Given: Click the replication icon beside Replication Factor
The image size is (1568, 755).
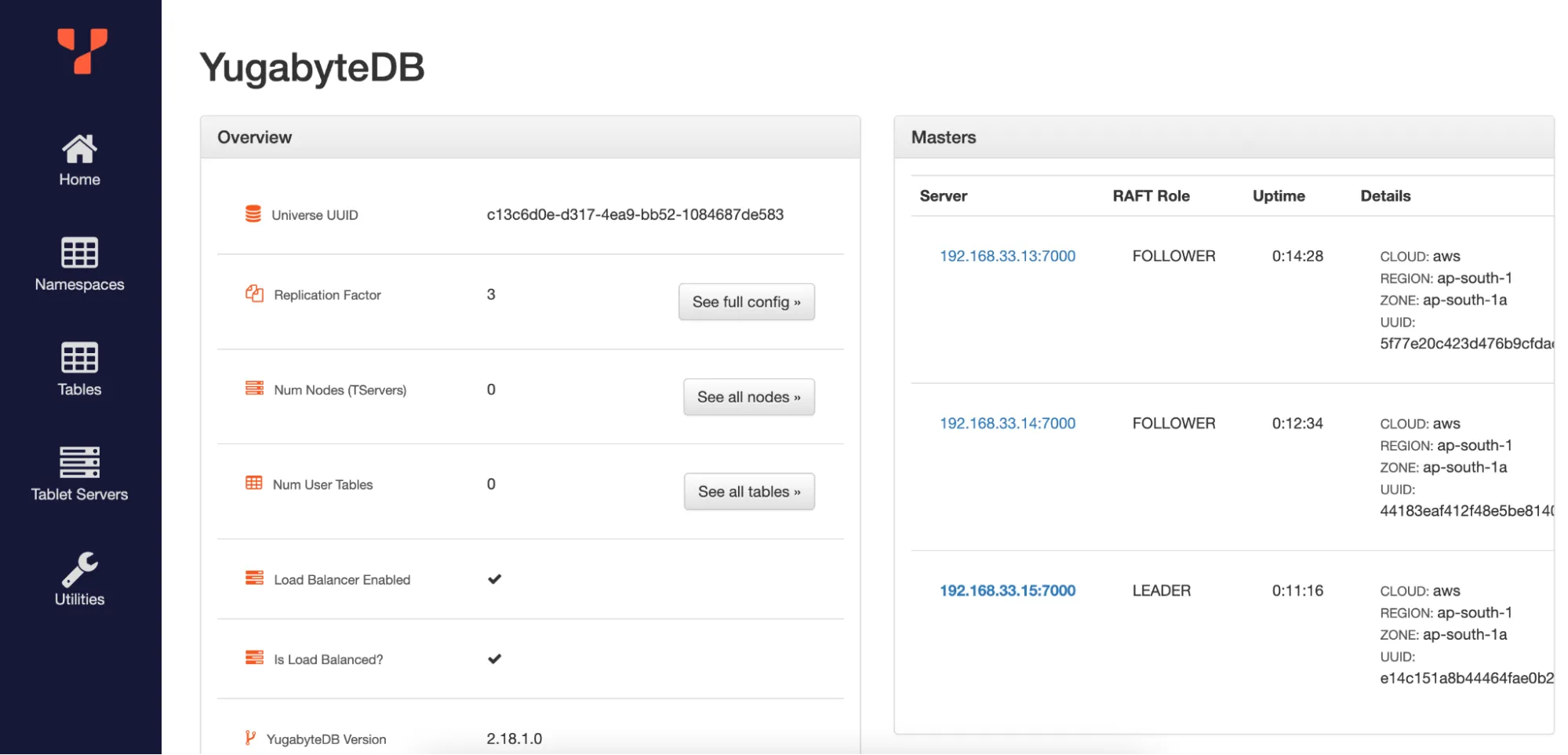Looking at the screenshot, I should tap(253, 294).
